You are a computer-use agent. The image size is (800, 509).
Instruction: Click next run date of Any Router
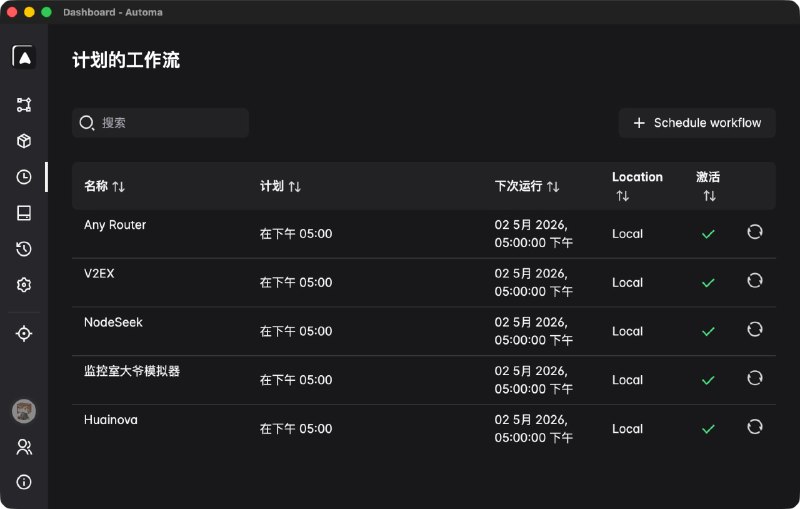pos(534,234)
